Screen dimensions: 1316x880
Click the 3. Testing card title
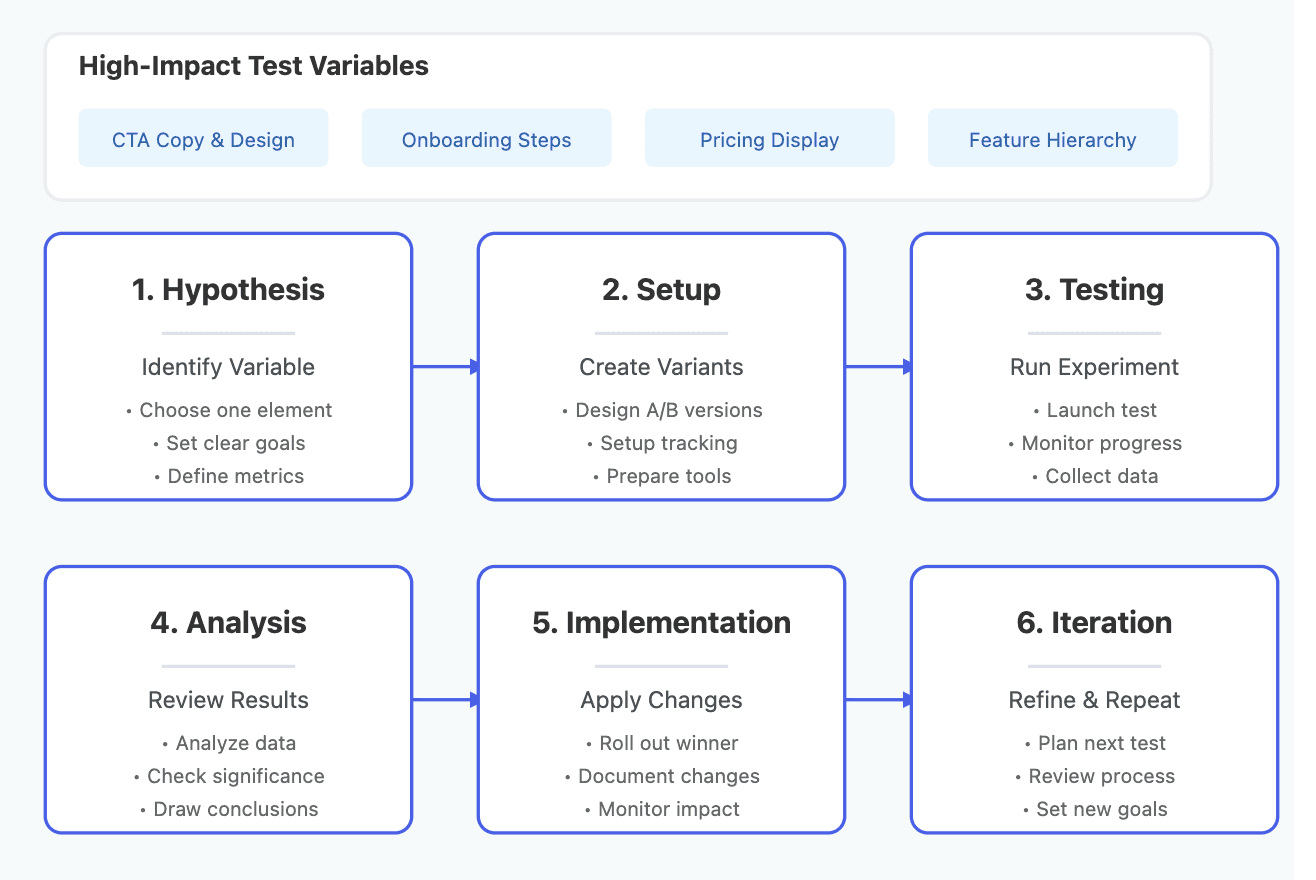(1094, 290)
